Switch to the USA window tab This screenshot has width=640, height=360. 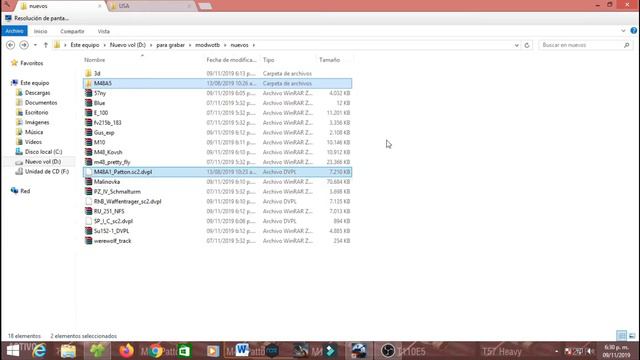(150, 6)
